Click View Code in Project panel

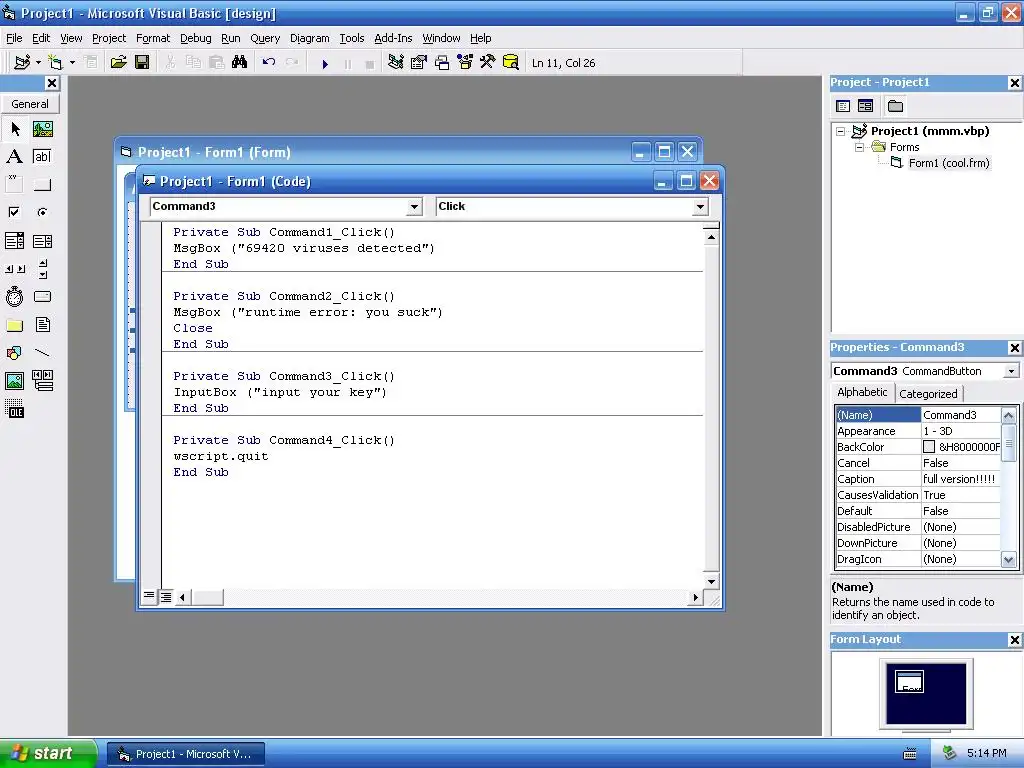[843, 106]
